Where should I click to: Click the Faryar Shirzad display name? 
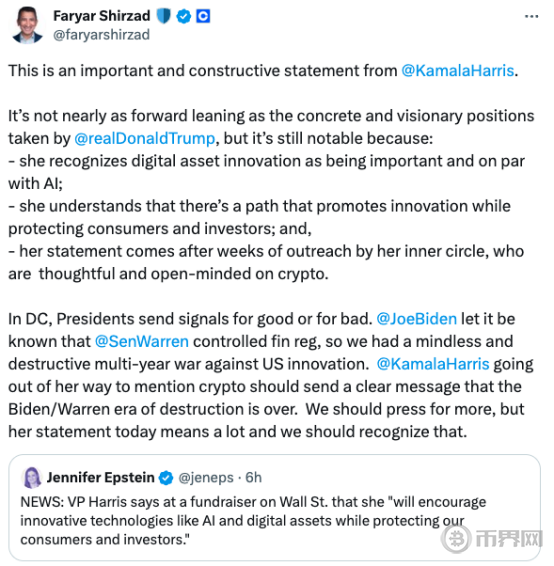tap(102, 16)
